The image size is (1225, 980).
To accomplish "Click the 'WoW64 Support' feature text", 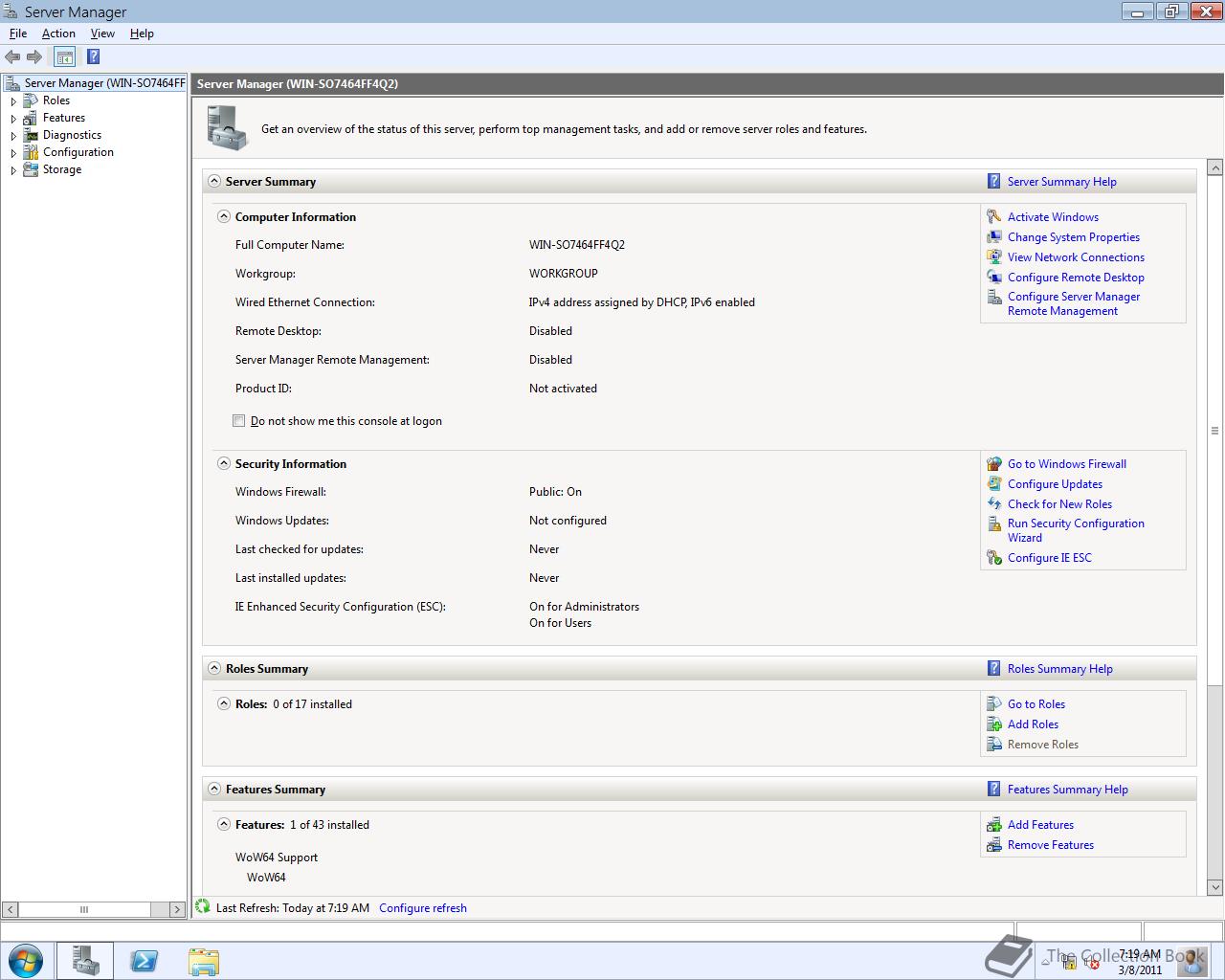I will click(277, 857).
